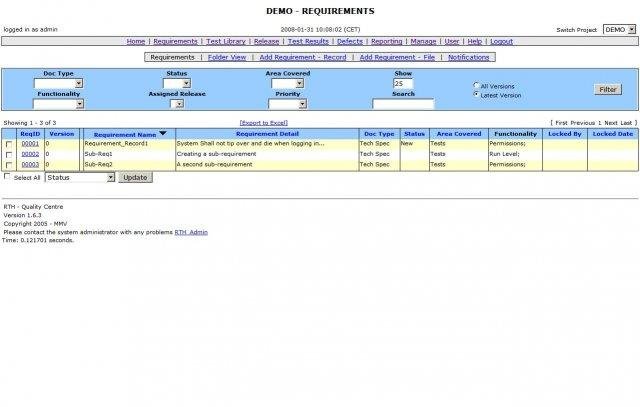Expand the Area Covered dropdown
640x407 pixels.
pos(287,84)
